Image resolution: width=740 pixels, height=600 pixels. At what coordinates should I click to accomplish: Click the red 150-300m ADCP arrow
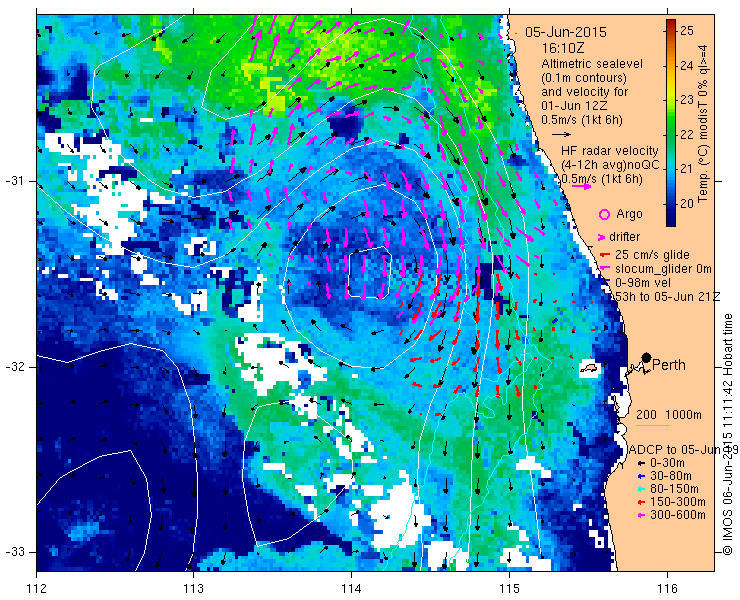click(x=640, y=502)
